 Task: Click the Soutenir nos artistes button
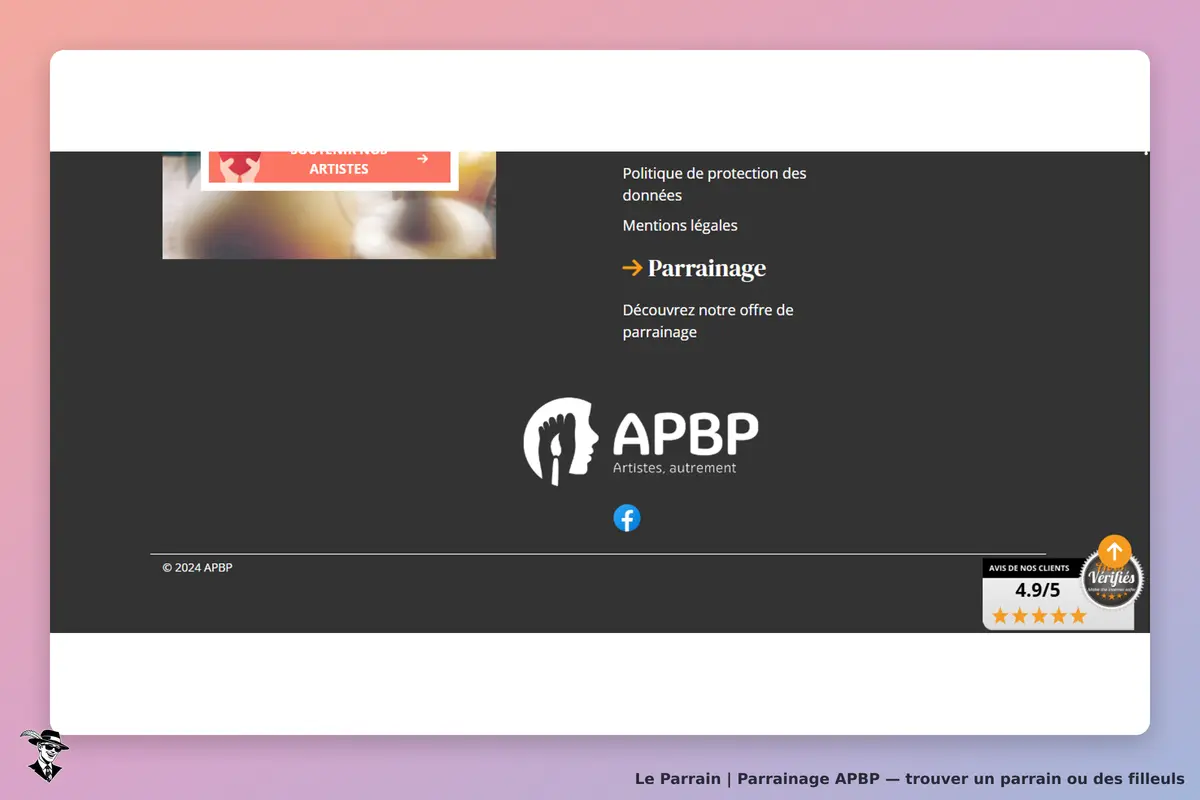point(330,165)
